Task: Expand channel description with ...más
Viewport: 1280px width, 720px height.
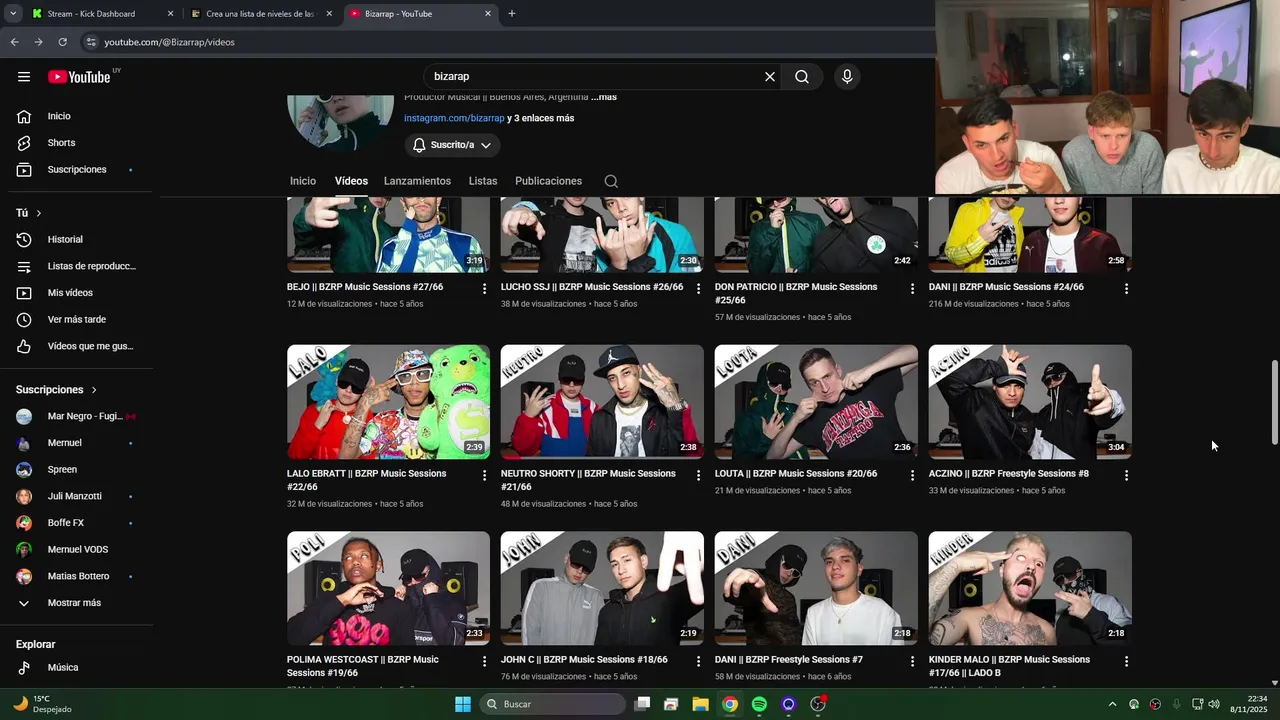Action: pyautogui.click(x=604, y=97)
